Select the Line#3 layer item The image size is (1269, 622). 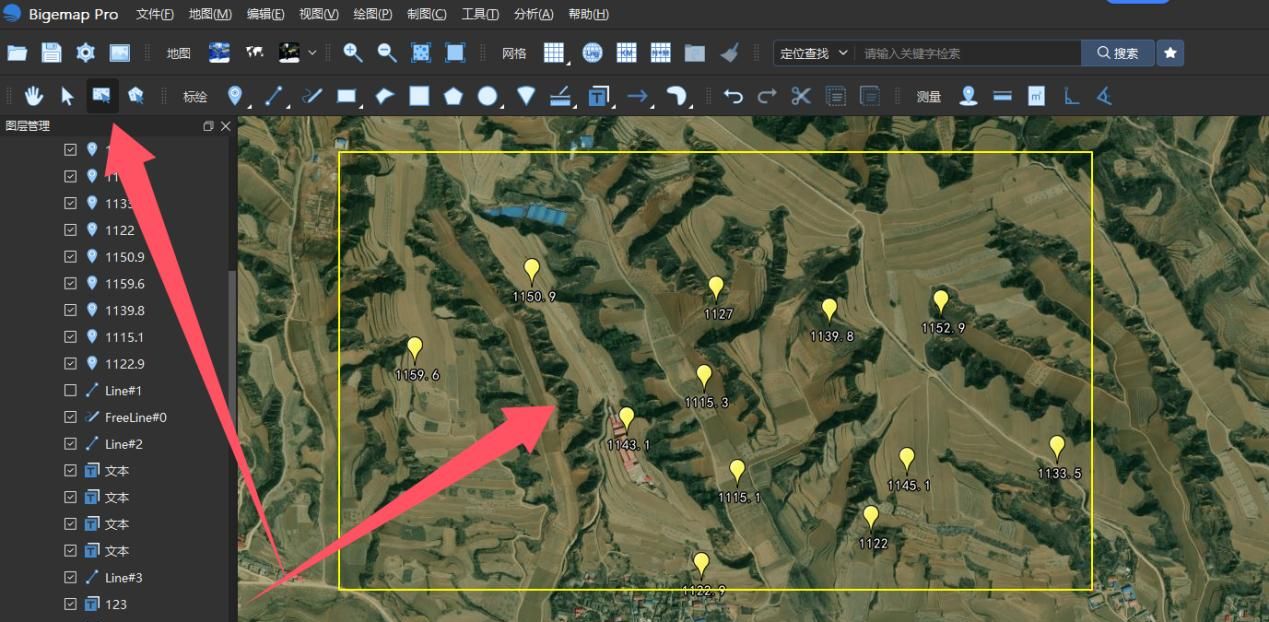(123, 577)
